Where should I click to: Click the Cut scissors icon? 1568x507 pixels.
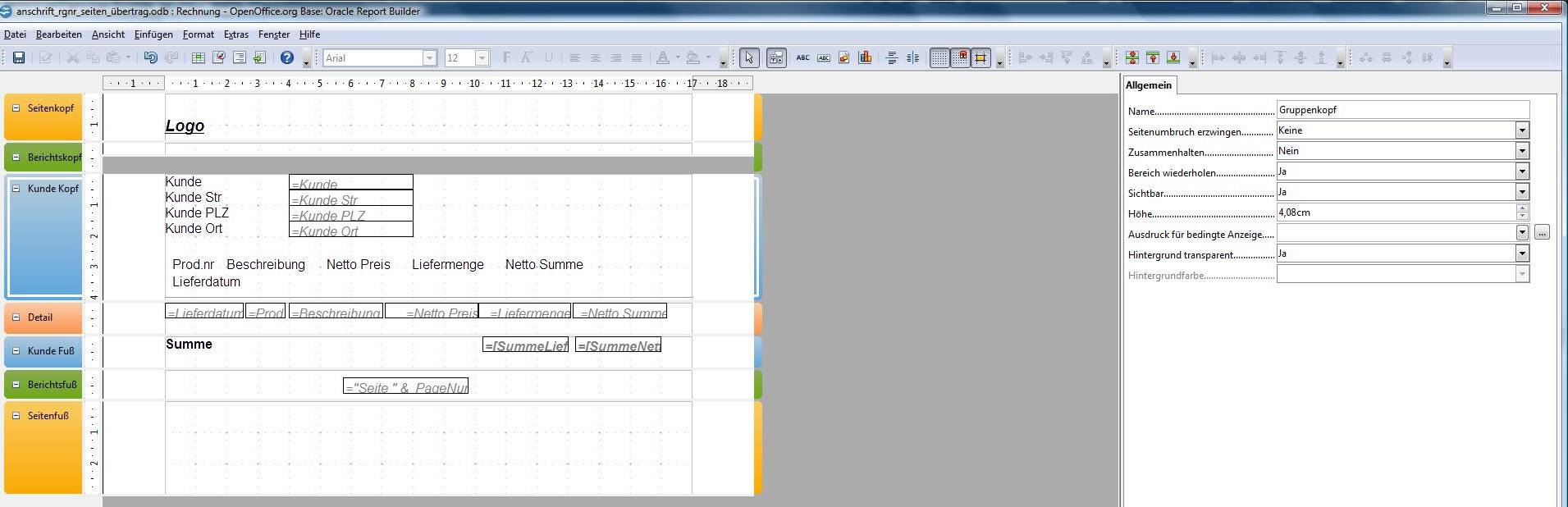[72, 57]
